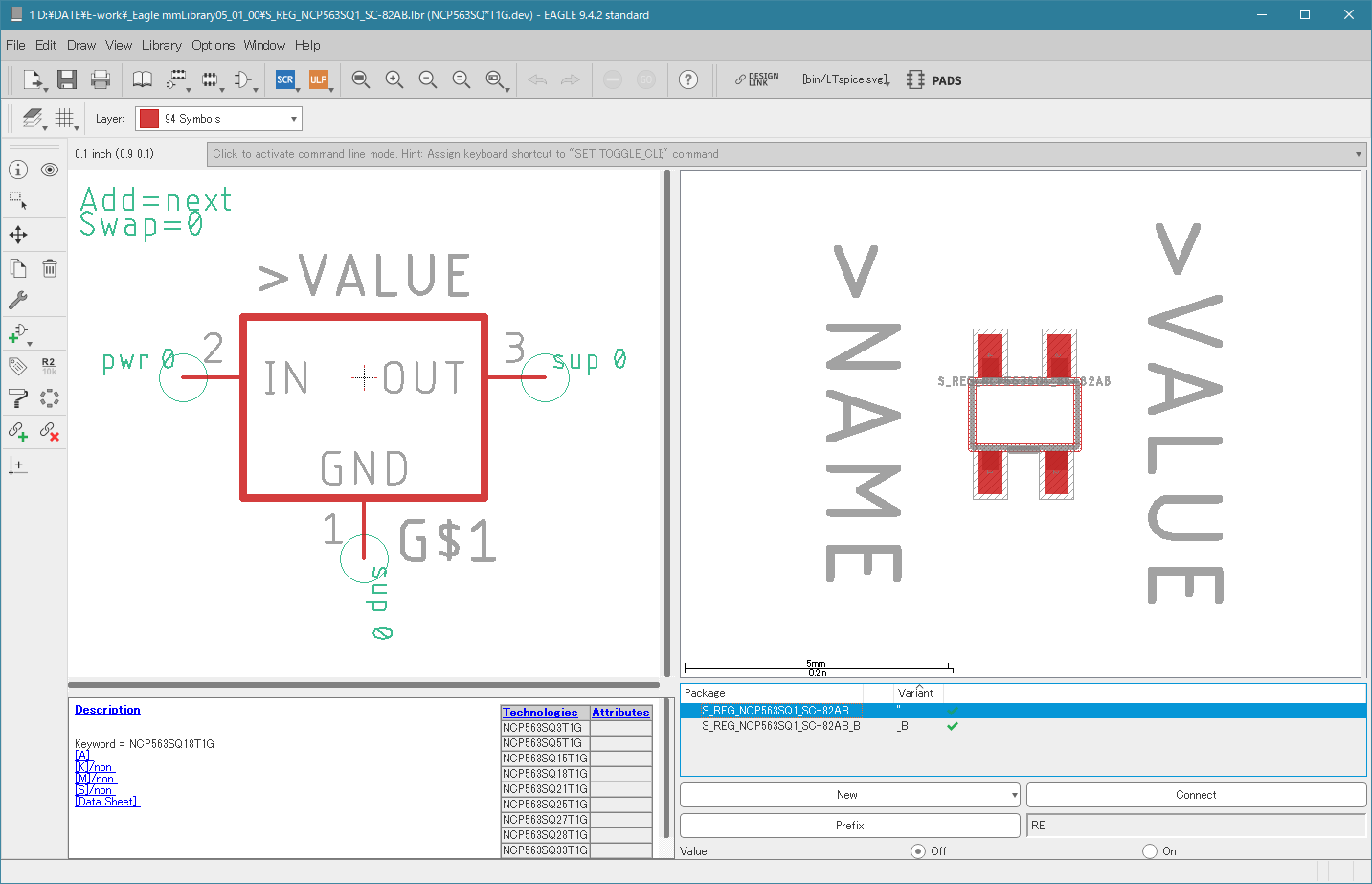Click the Zoom in icon

tap(394, 79)
